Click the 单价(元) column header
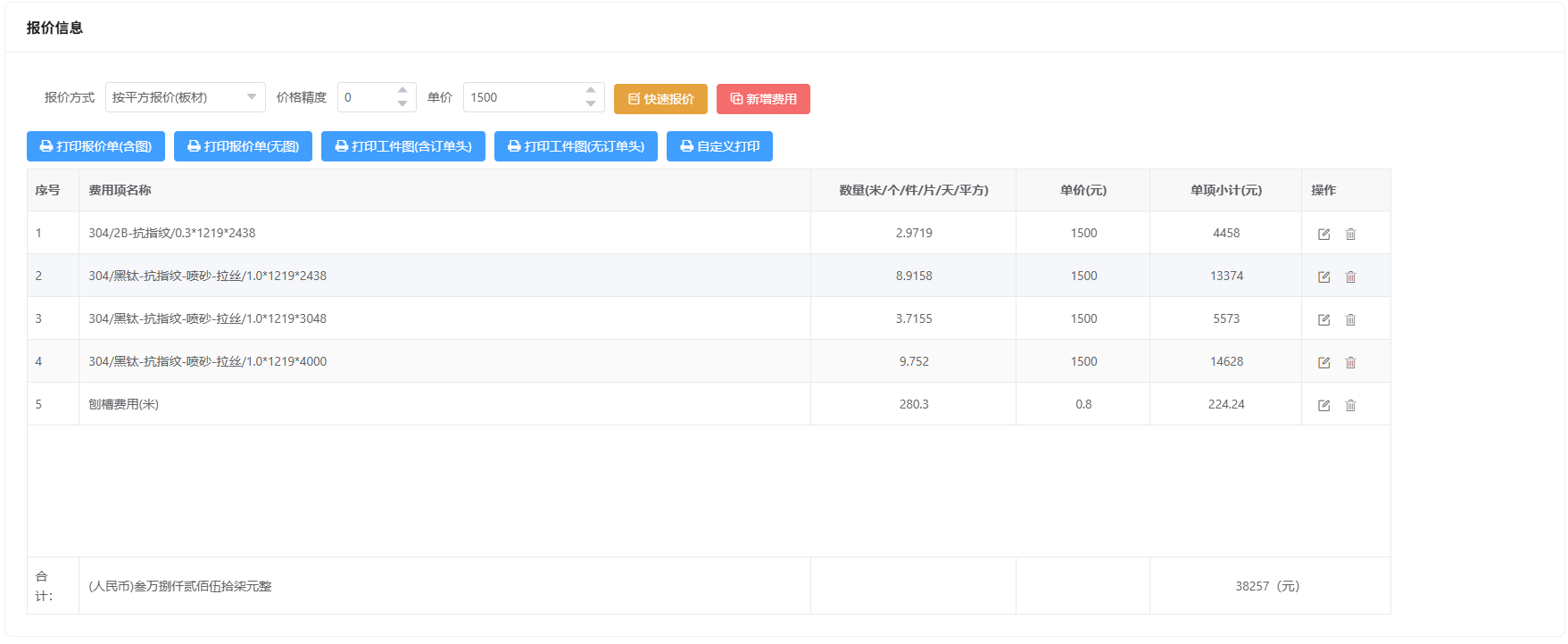The width and height of the screenshot is (1568, 644). pyautogui.click(x=1083, y=190)
